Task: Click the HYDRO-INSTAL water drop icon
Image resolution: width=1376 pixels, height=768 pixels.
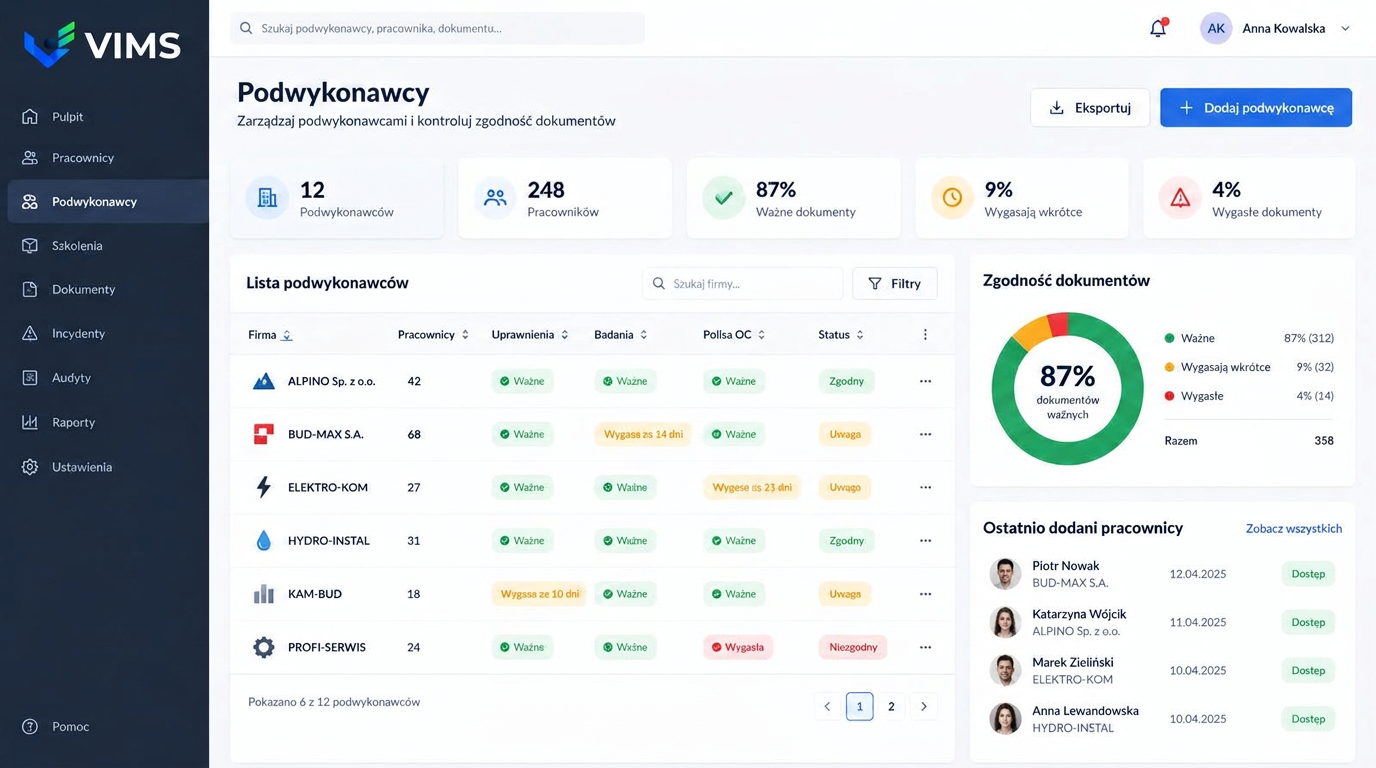Action: coord(264,540)
